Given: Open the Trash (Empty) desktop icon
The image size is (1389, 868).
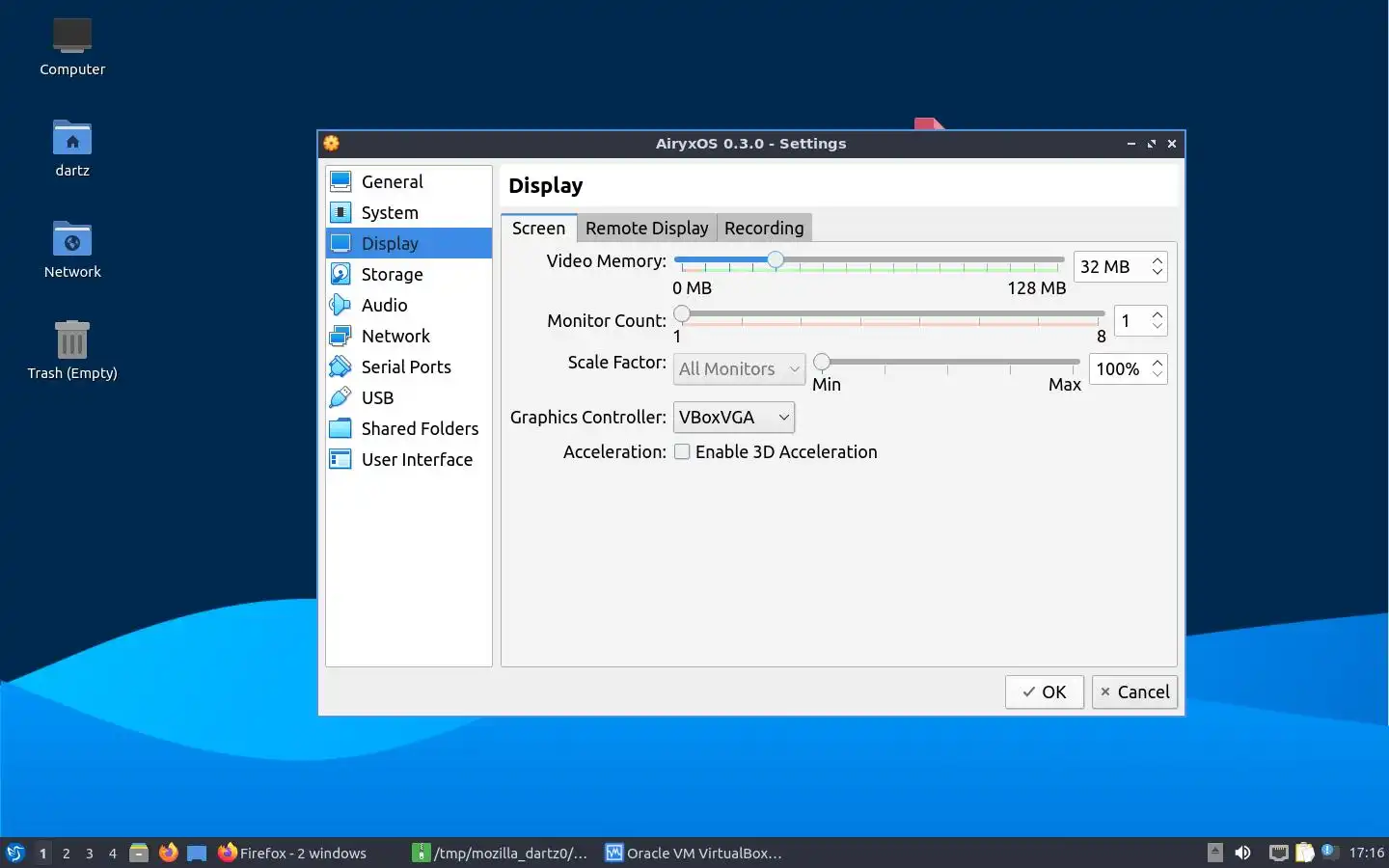Looking at the screenshot, I should [x=72, y=339].
